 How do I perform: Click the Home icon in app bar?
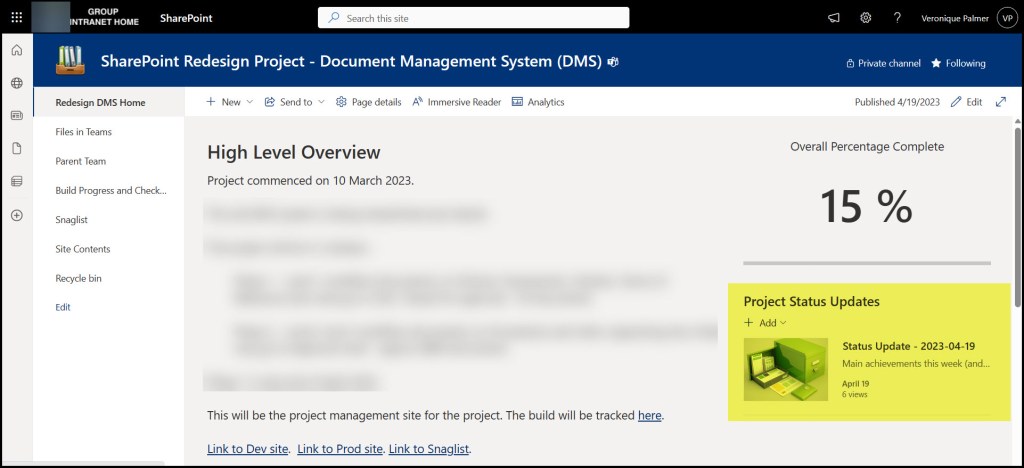coord(16,51)
